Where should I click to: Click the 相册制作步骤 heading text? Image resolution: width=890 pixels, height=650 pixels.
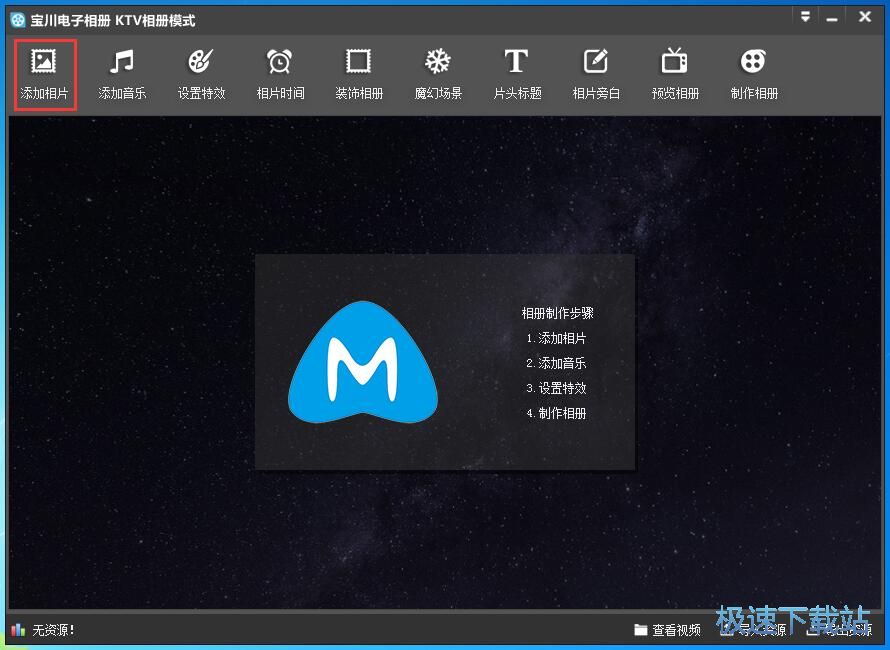click(x=557, y=313)
